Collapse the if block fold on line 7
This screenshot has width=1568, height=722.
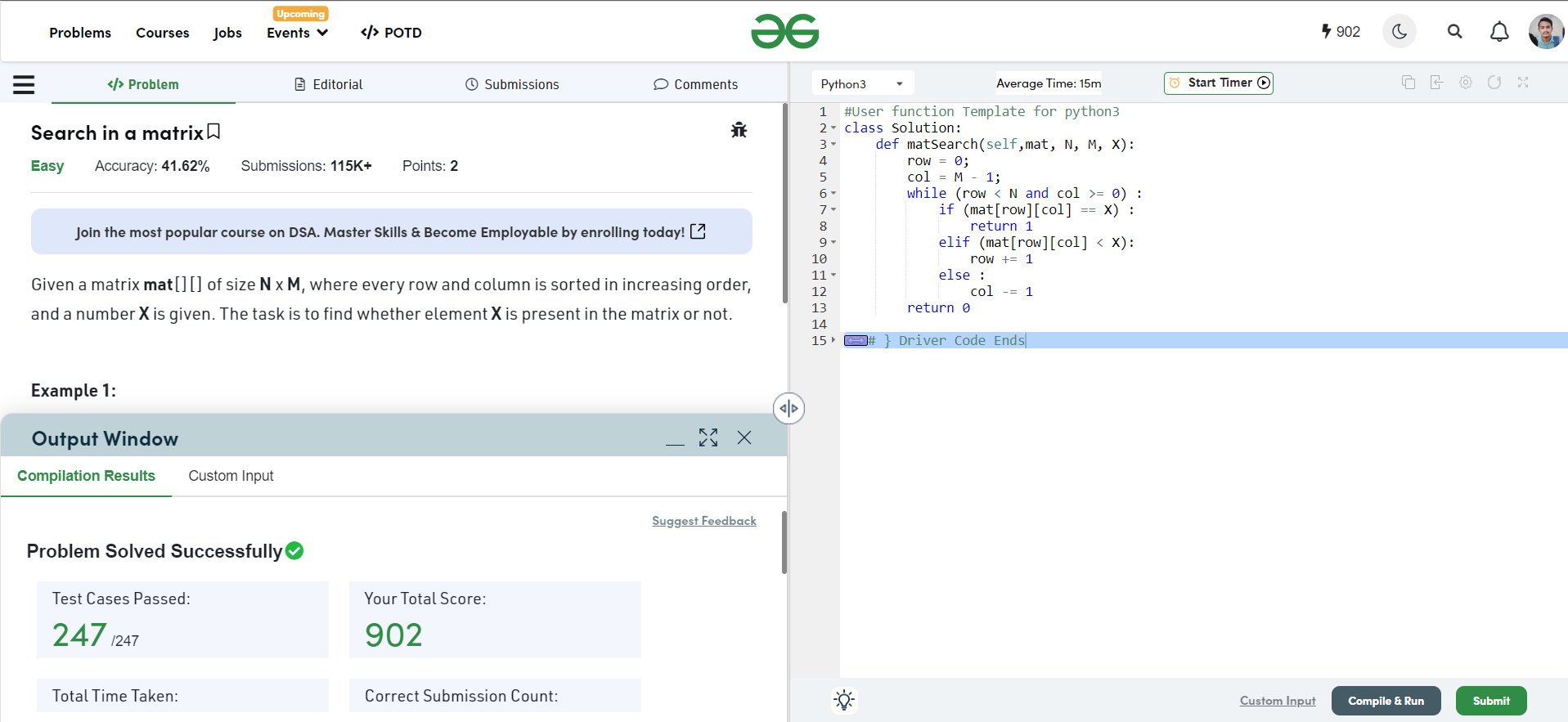tap(833, 209)
